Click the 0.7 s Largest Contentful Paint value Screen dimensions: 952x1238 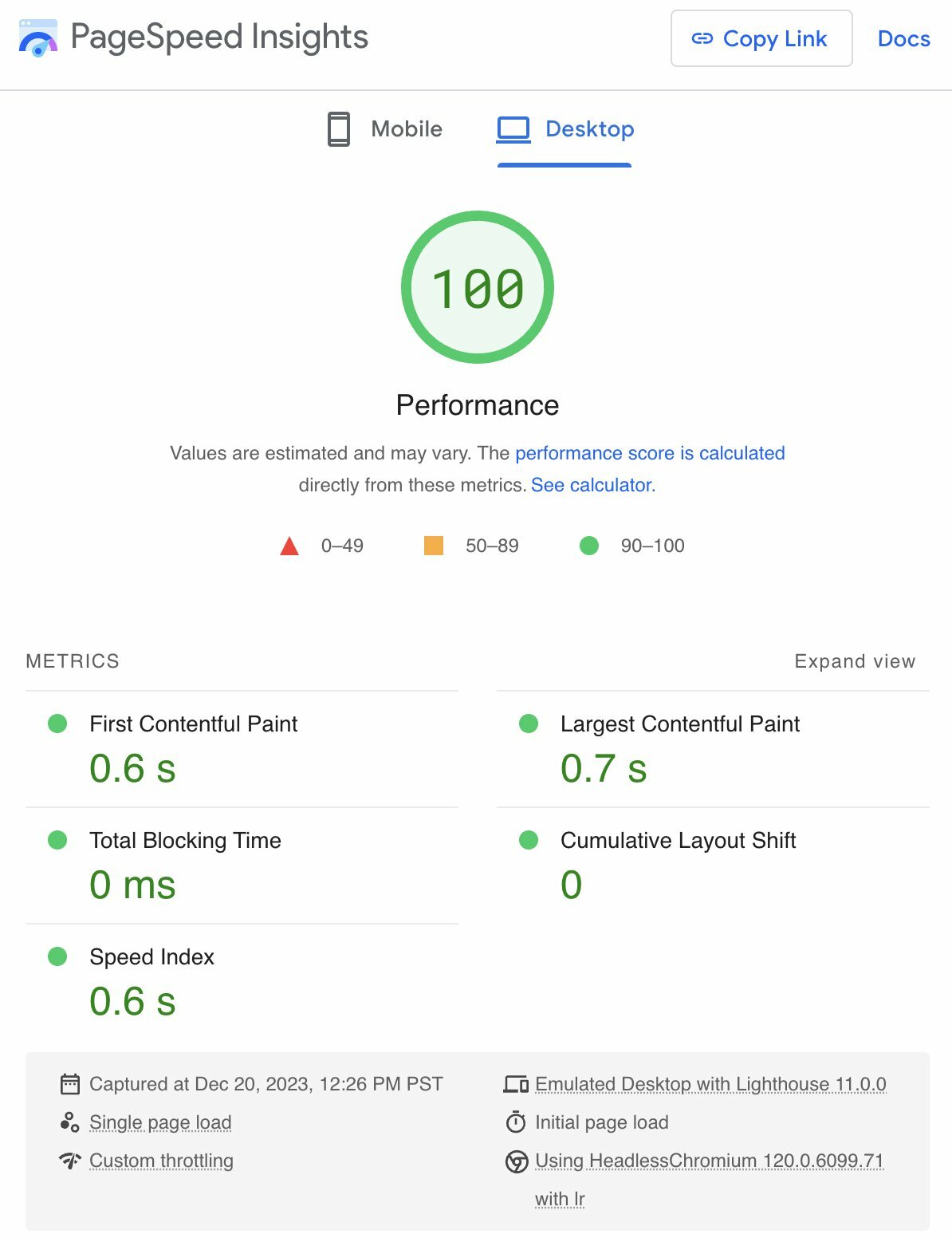pyautogui.click(x=604, y=769)
